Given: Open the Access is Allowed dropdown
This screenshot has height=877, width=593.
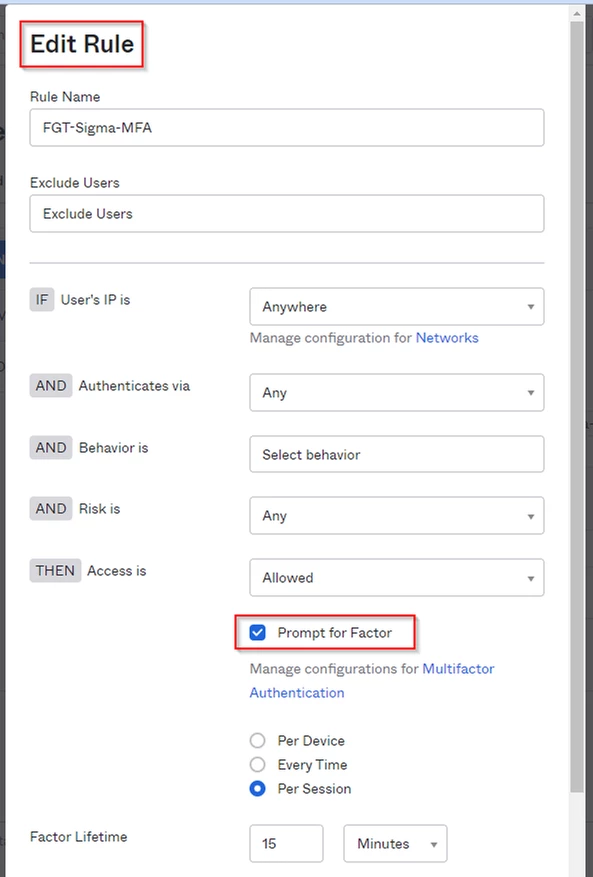Looking at the screenshot, I should tap(397, 577).
